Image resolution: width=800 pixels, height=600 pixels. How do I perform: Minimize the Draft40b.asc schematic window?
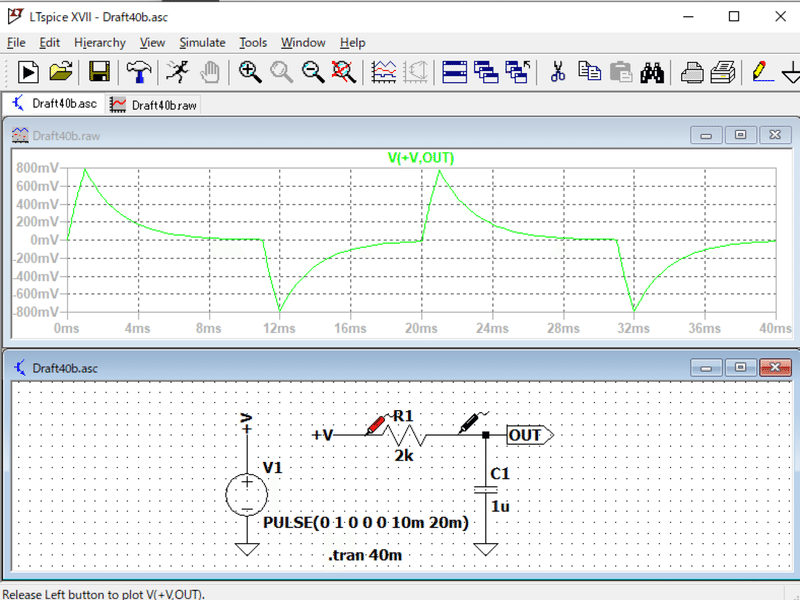coord(706,367)
